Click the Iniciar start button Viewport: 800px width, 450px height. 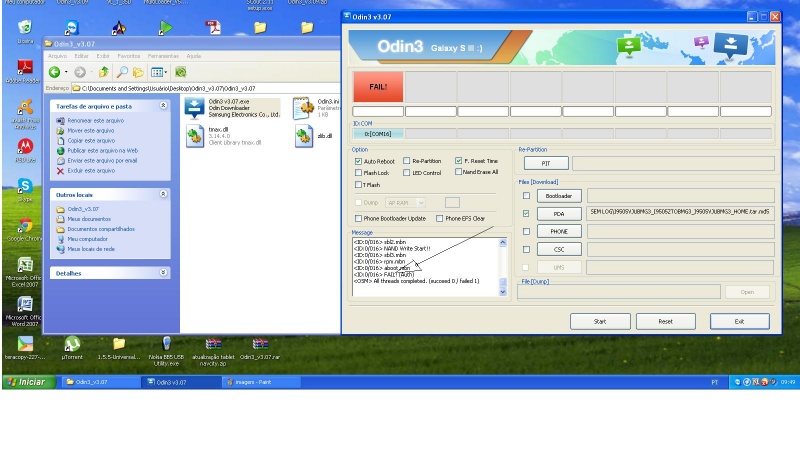(x=28, y=382)
